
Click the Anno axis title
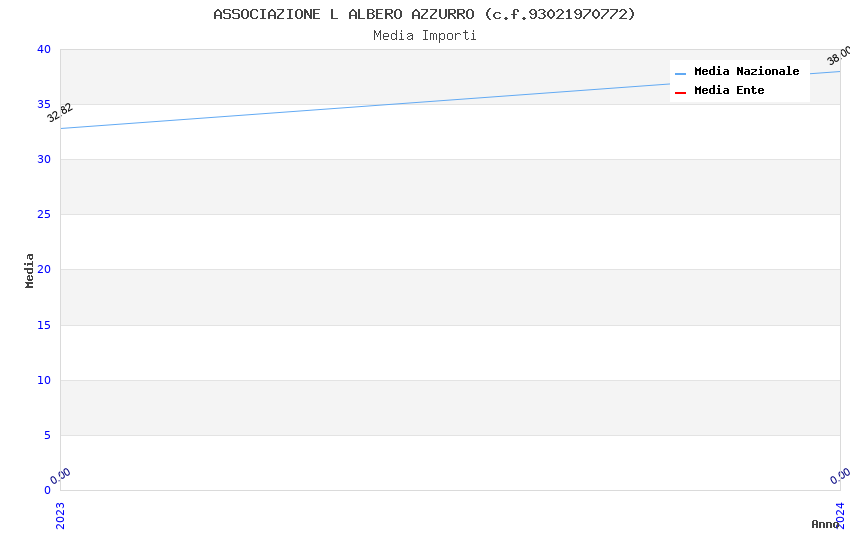pyautogui.click(x=825, y=524)
